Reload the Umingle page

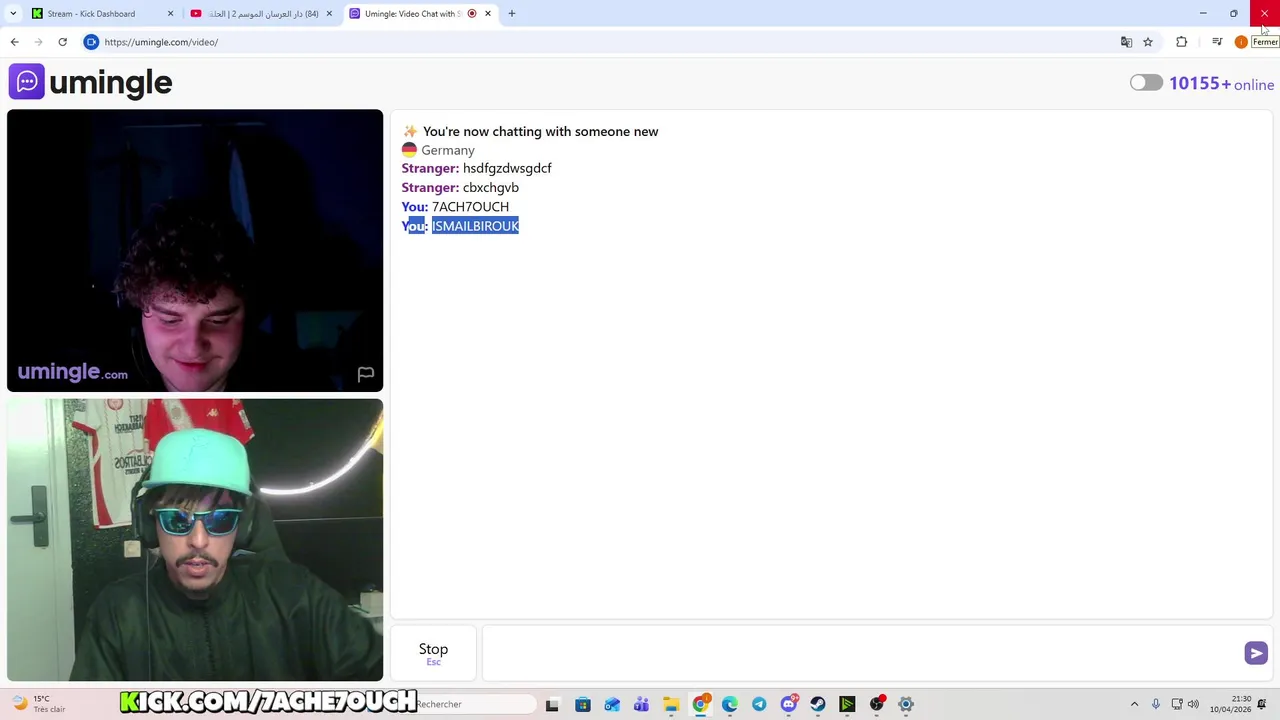(62, 42)
